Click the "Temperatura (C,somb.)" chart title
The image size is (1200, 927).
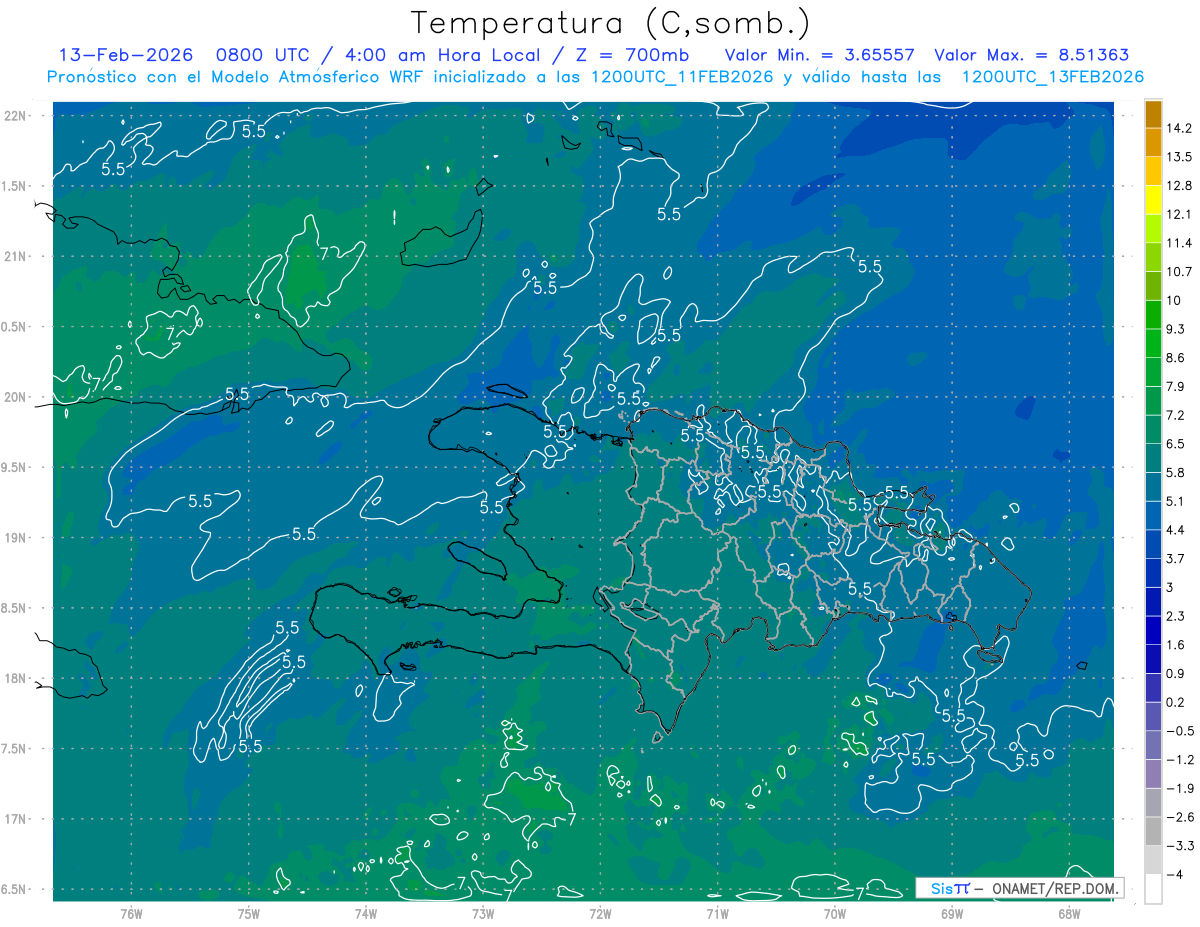(611, 23)
